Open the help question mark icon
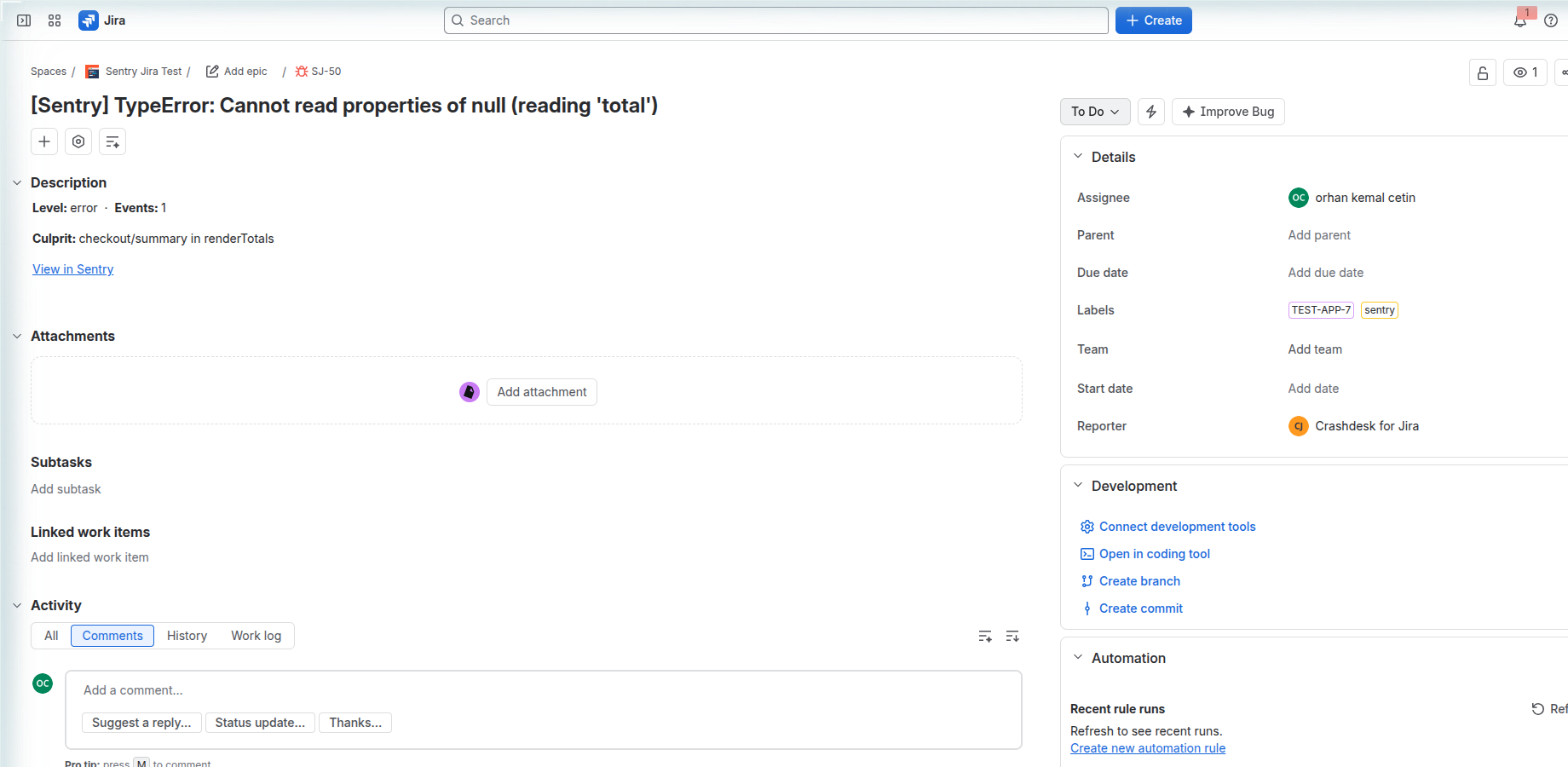 (1551, 20)
